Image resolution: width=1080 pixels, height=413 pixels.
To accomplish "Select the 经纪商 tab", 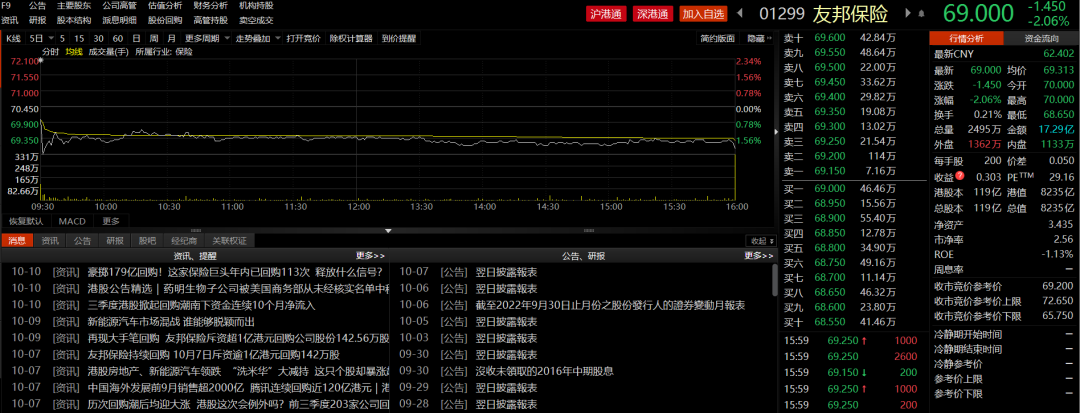I will pyautogui.click(x=184, y=240).
